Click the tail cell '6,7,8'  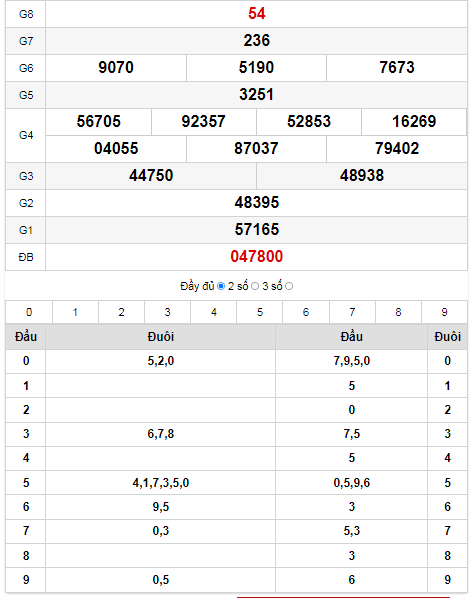click(x=161, y=434)
